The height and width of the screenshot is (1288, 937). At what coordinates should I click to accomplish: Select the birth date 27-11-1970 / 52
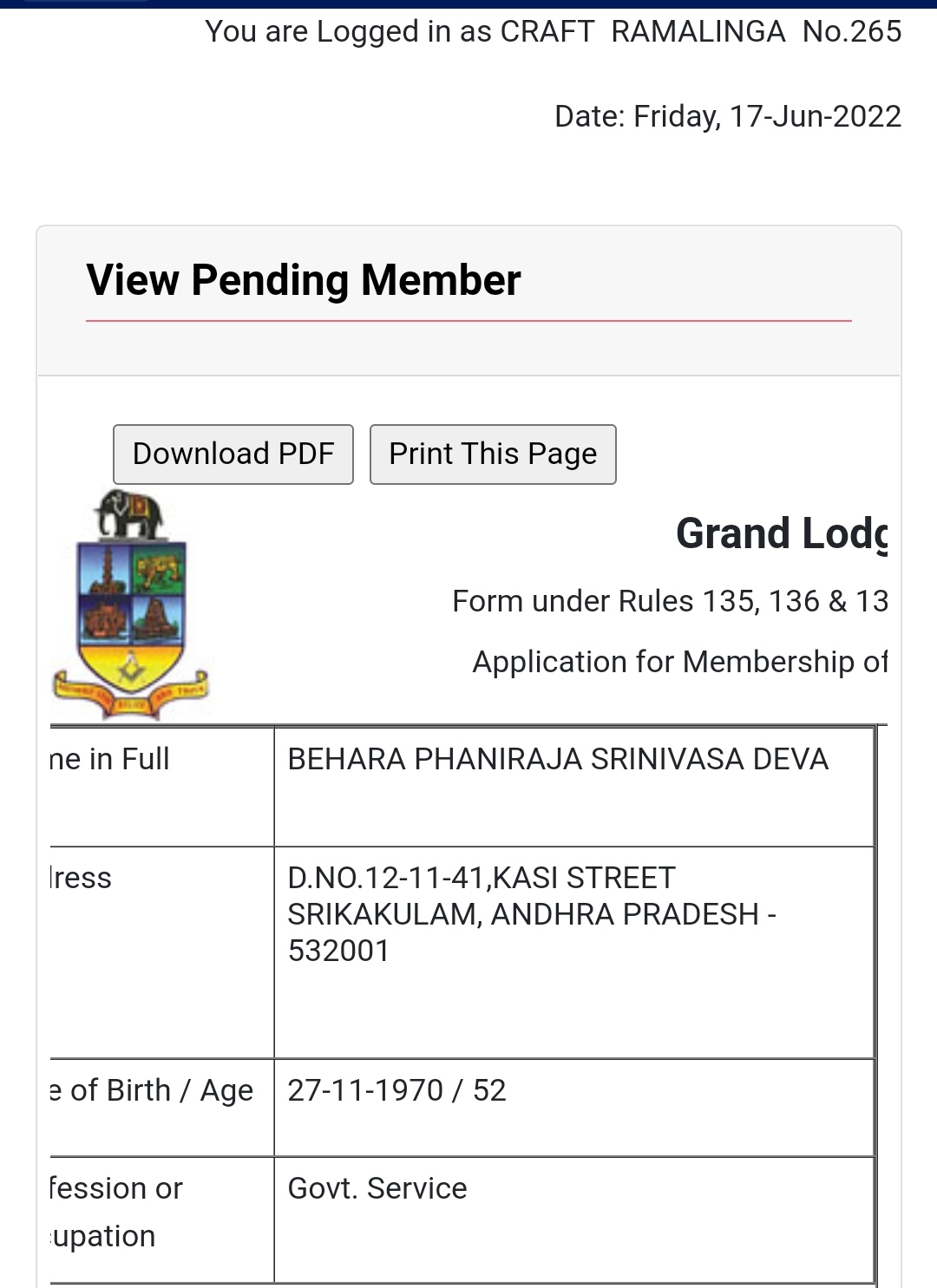396,1090
